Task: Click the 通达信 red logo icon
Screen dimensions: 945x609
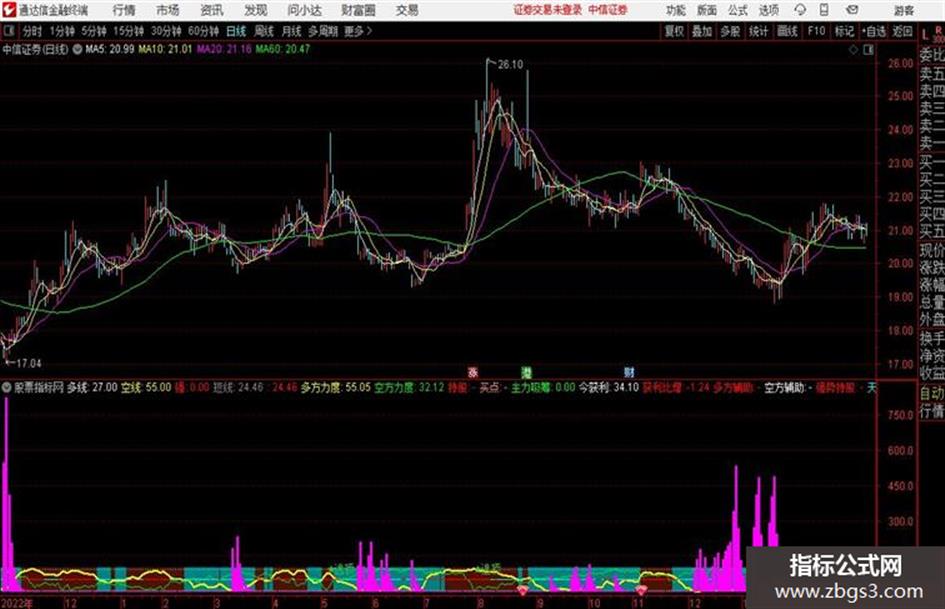Action: coord(9,10)
